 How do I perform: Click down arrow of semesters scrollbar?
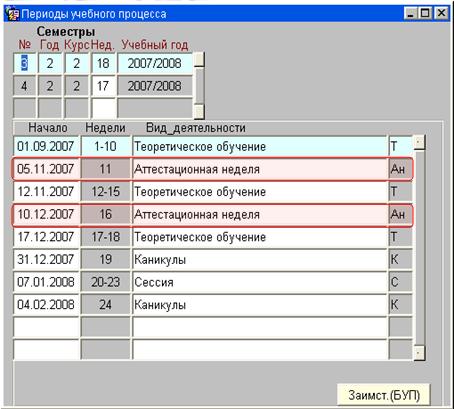pyautogui.click(x=199, y=111)
